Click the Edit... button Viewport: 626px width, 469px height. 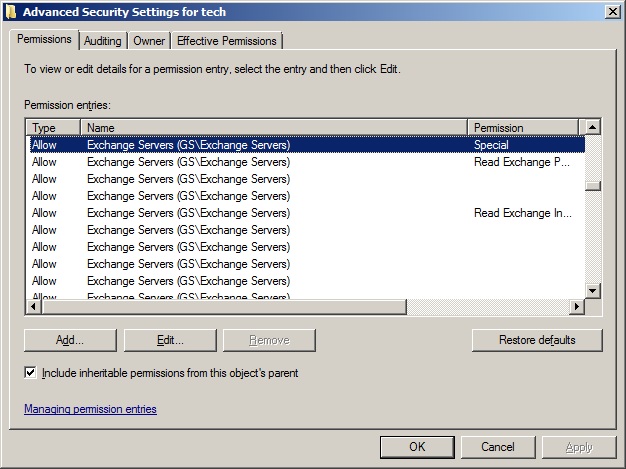(x=170, y=340)
